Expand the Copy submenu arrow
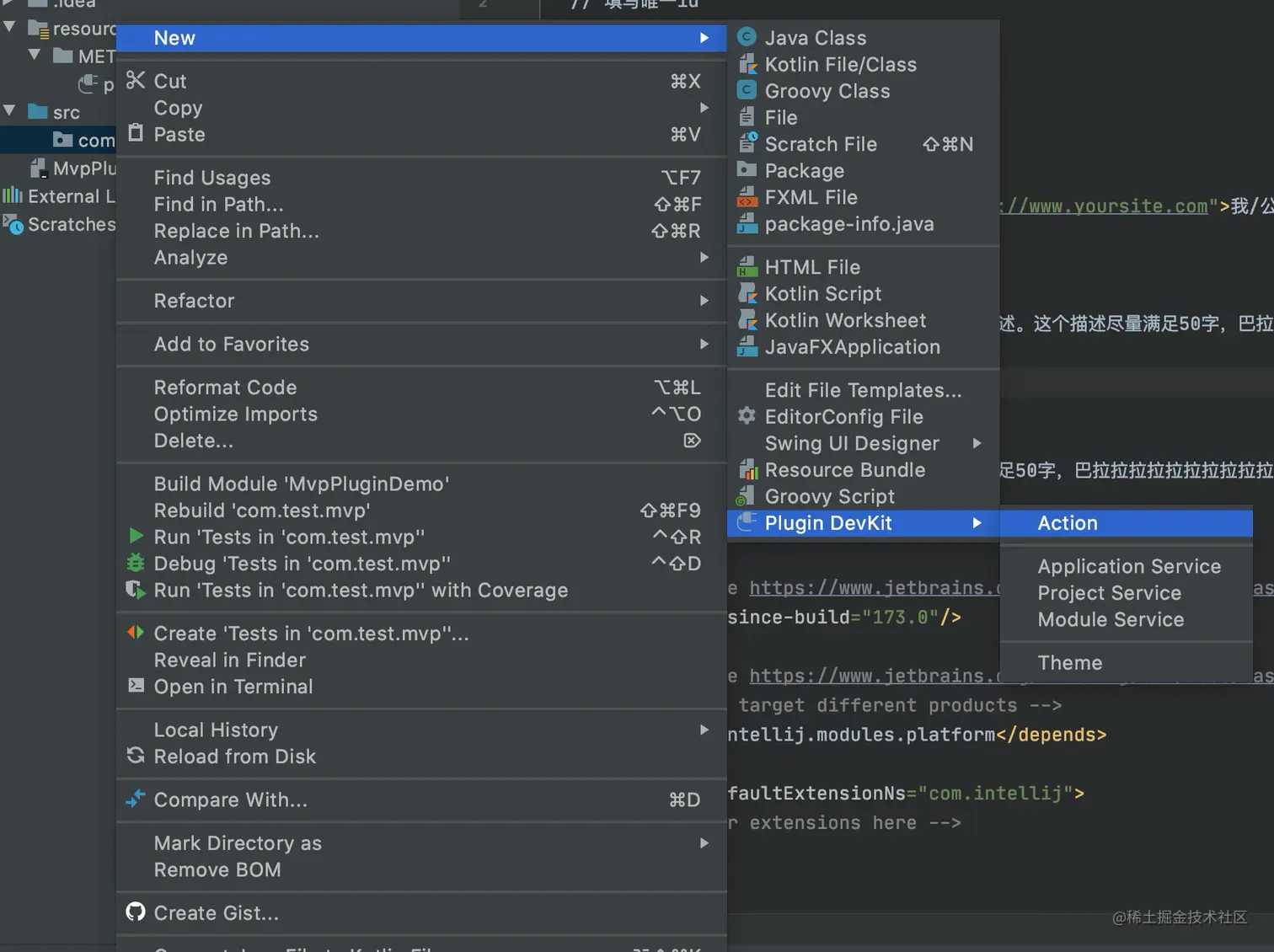Viewport: 1274px width, 952px height. 704,108
